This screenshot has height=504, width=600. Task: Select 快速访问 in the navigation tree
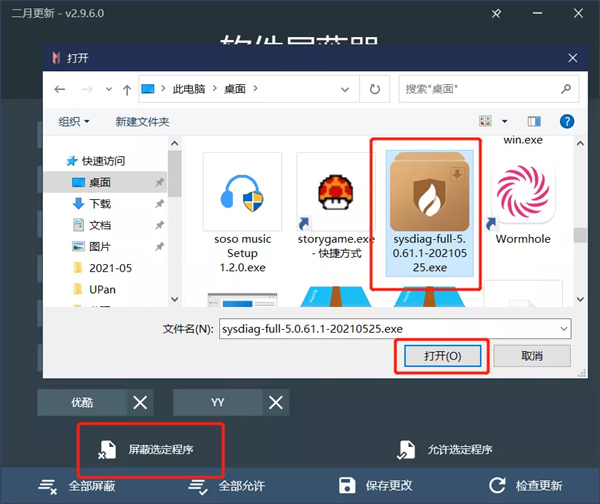(x=96, y=161)
